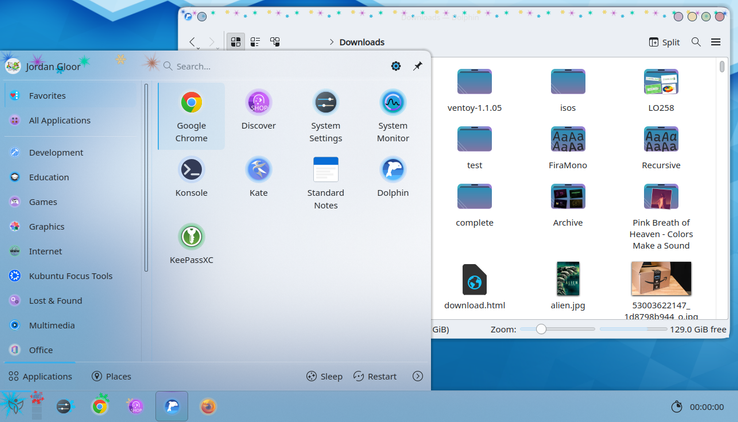This screenshot has width=738, height=422.
Task: Go forward in Dolphin navigation
Action: click(212, 42)
